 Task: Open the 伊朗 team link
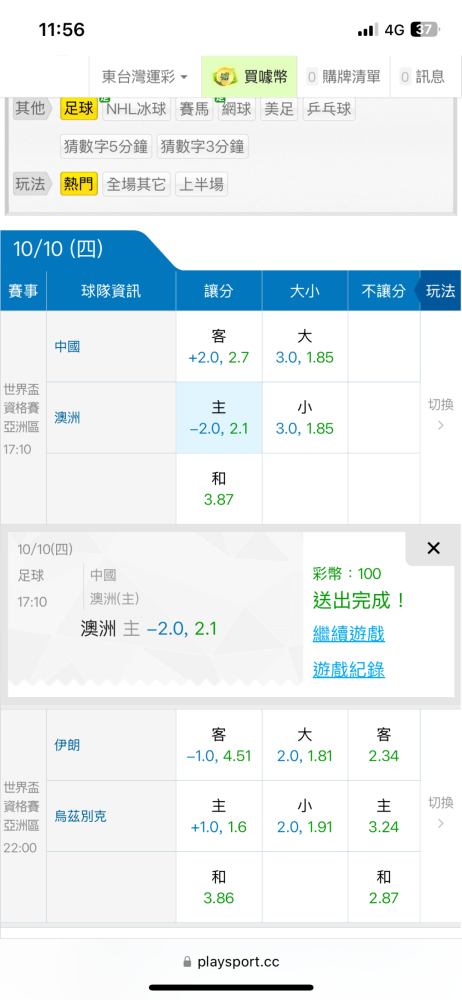point(68,745)
